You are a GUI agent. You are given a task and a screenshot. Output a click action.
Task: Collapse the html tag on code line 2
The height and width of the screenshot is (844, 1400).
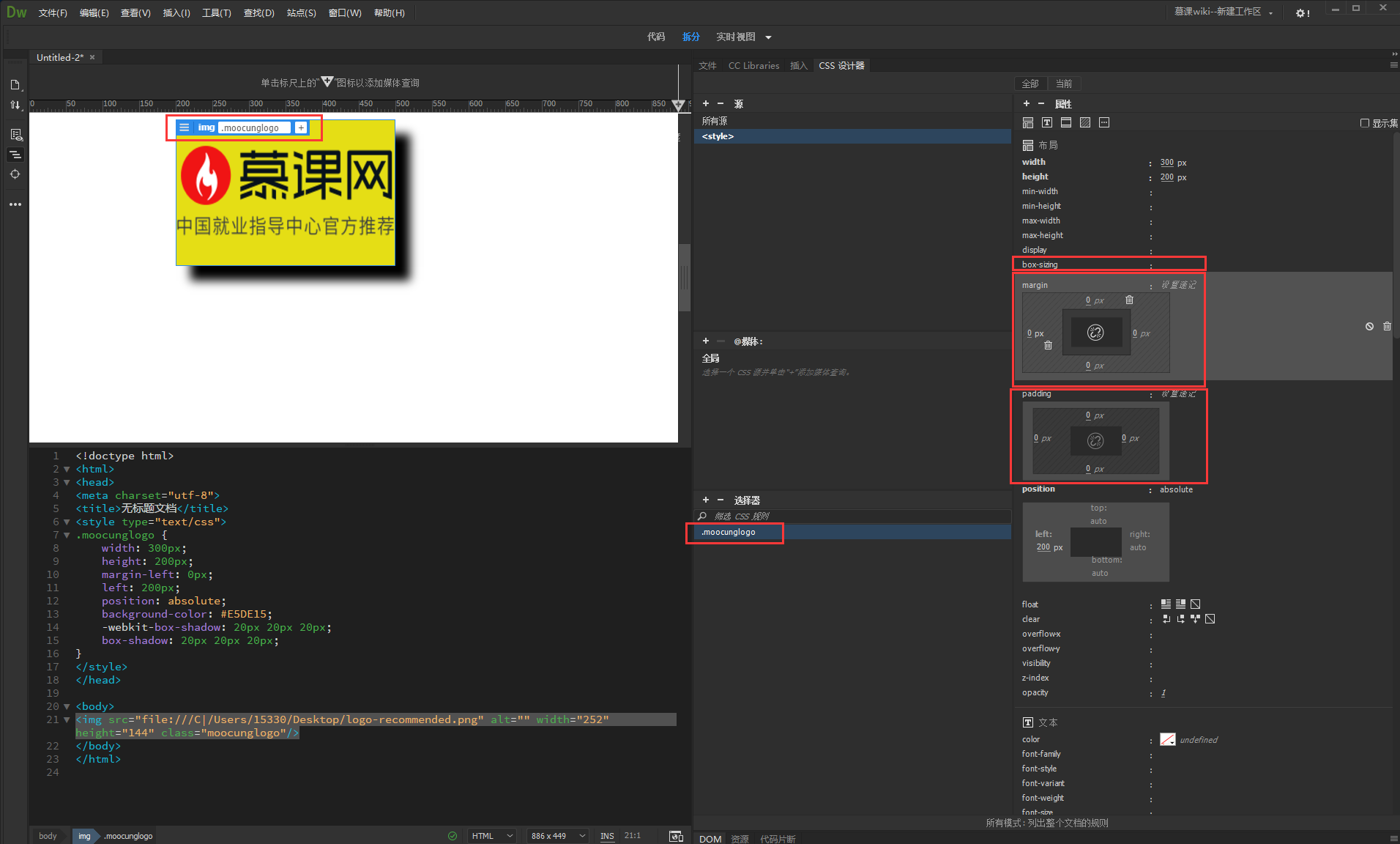point(67,469)
